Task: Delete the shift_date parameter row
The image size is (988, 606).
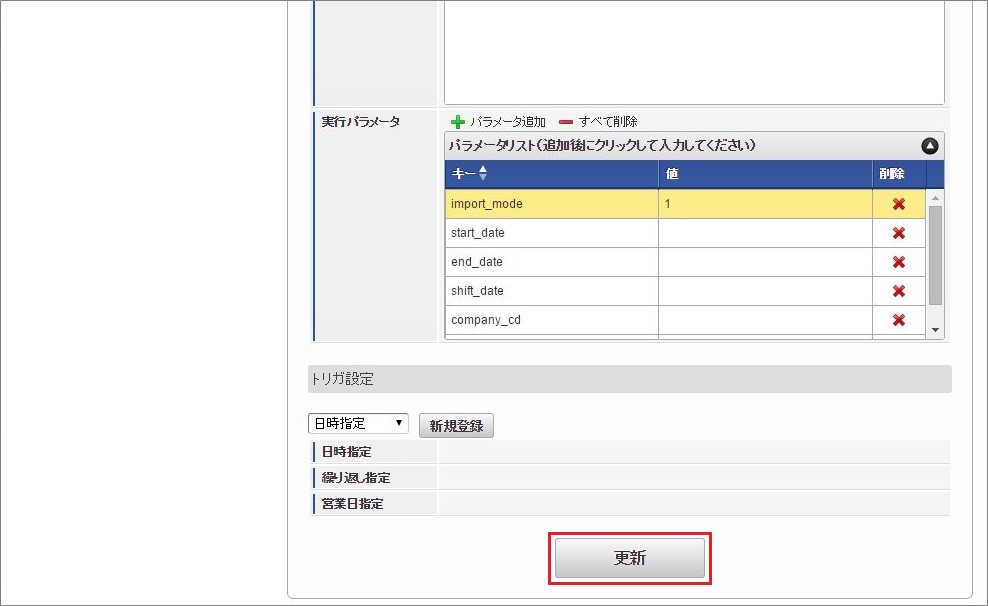Action: 899,290
